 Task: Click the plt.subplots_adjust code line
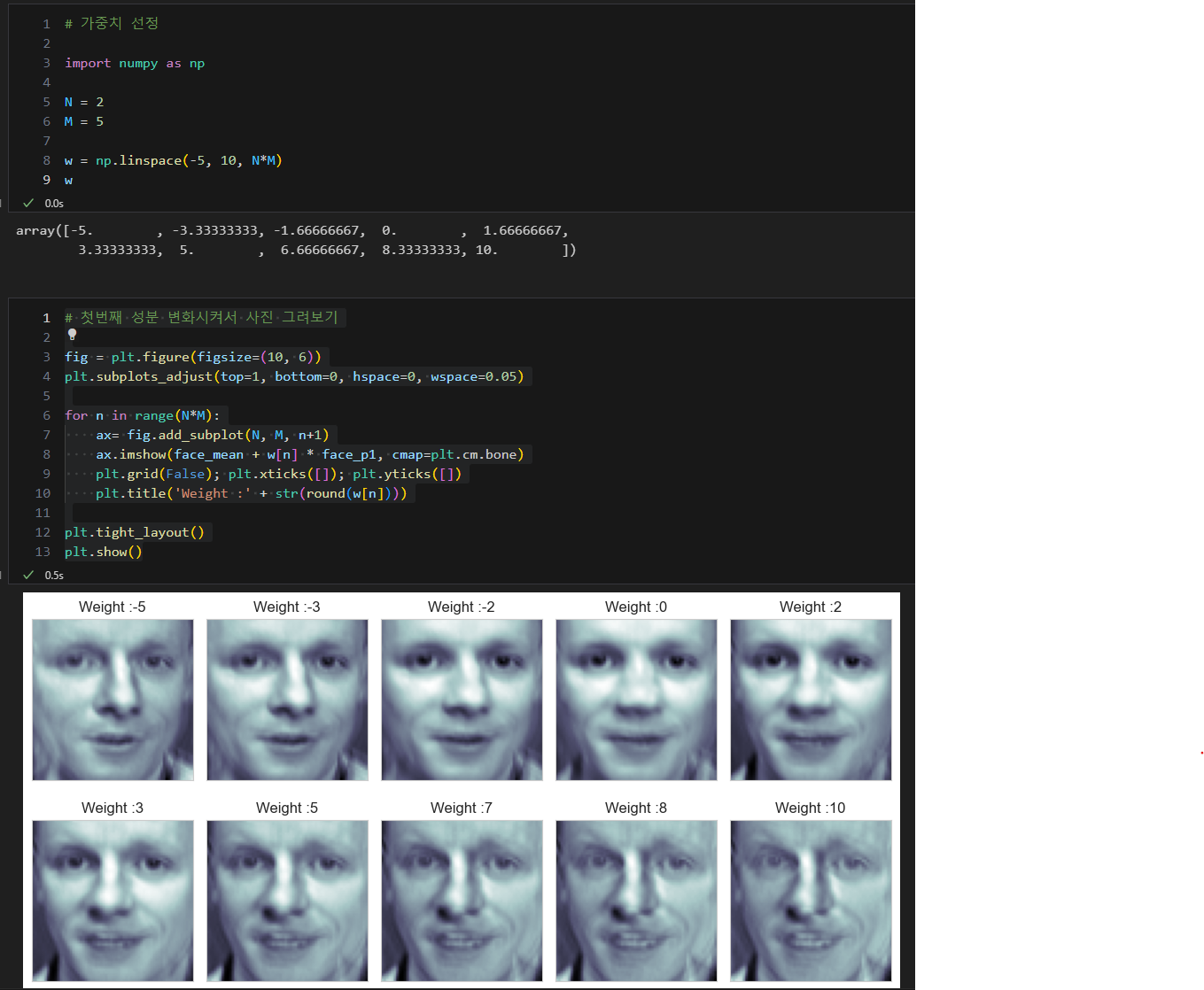(x=294, y=376)
